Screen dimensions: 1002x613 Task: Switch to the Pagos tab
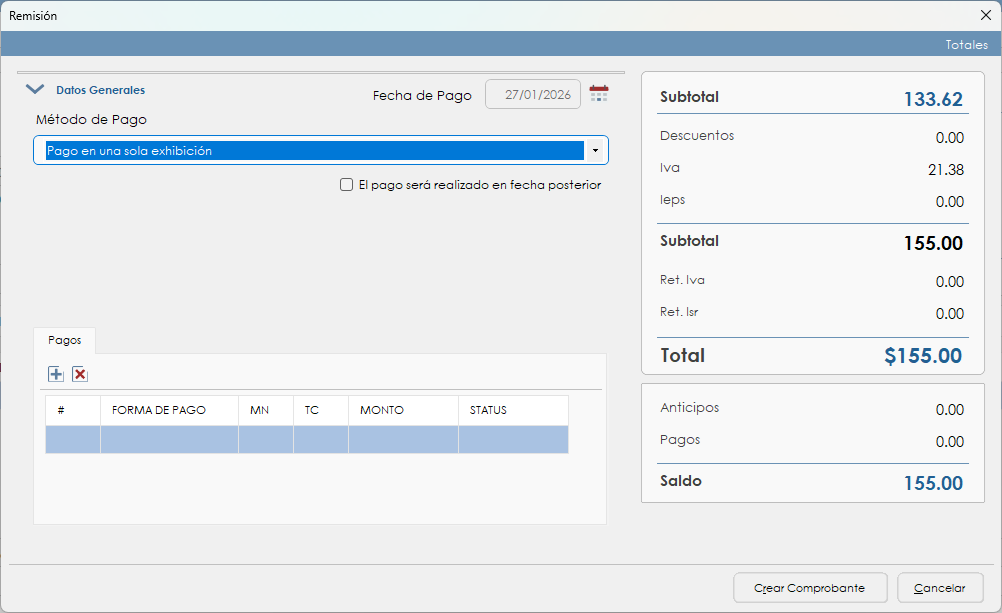(x=65, y=340)
